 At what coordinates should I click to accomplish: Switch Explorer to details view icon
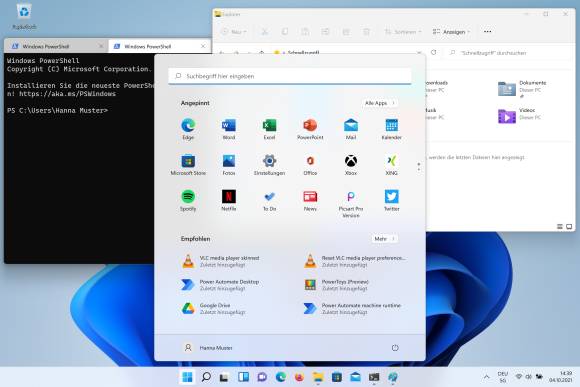(560, 226)
